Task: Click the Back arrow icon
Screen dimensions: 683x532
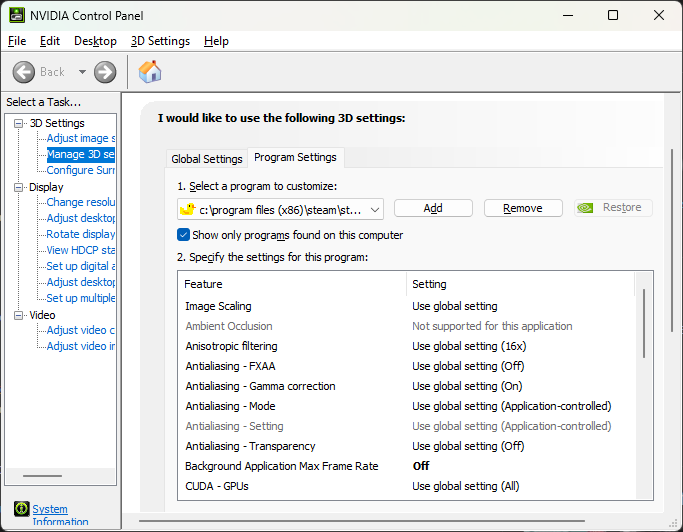Action: 25,72
